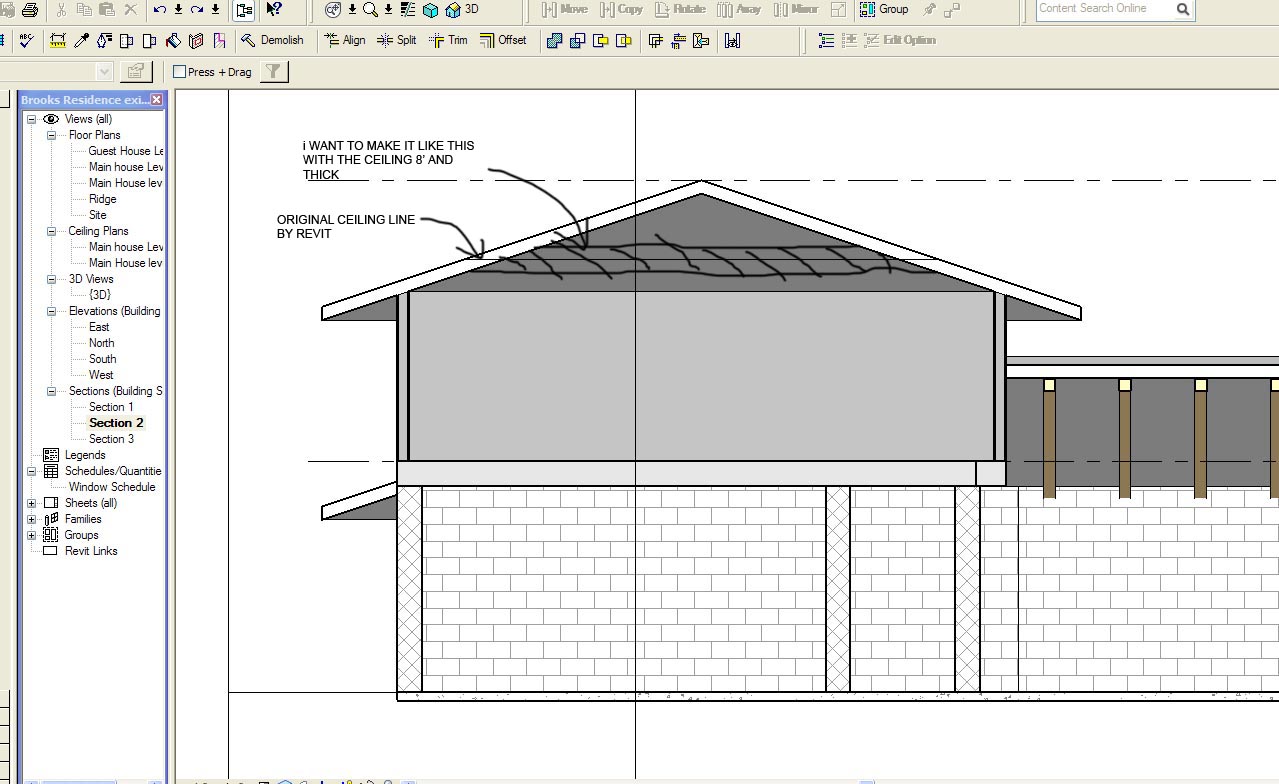1279x784 pixels.
Task: Select the East elevation
Action: tap(99, 327)
